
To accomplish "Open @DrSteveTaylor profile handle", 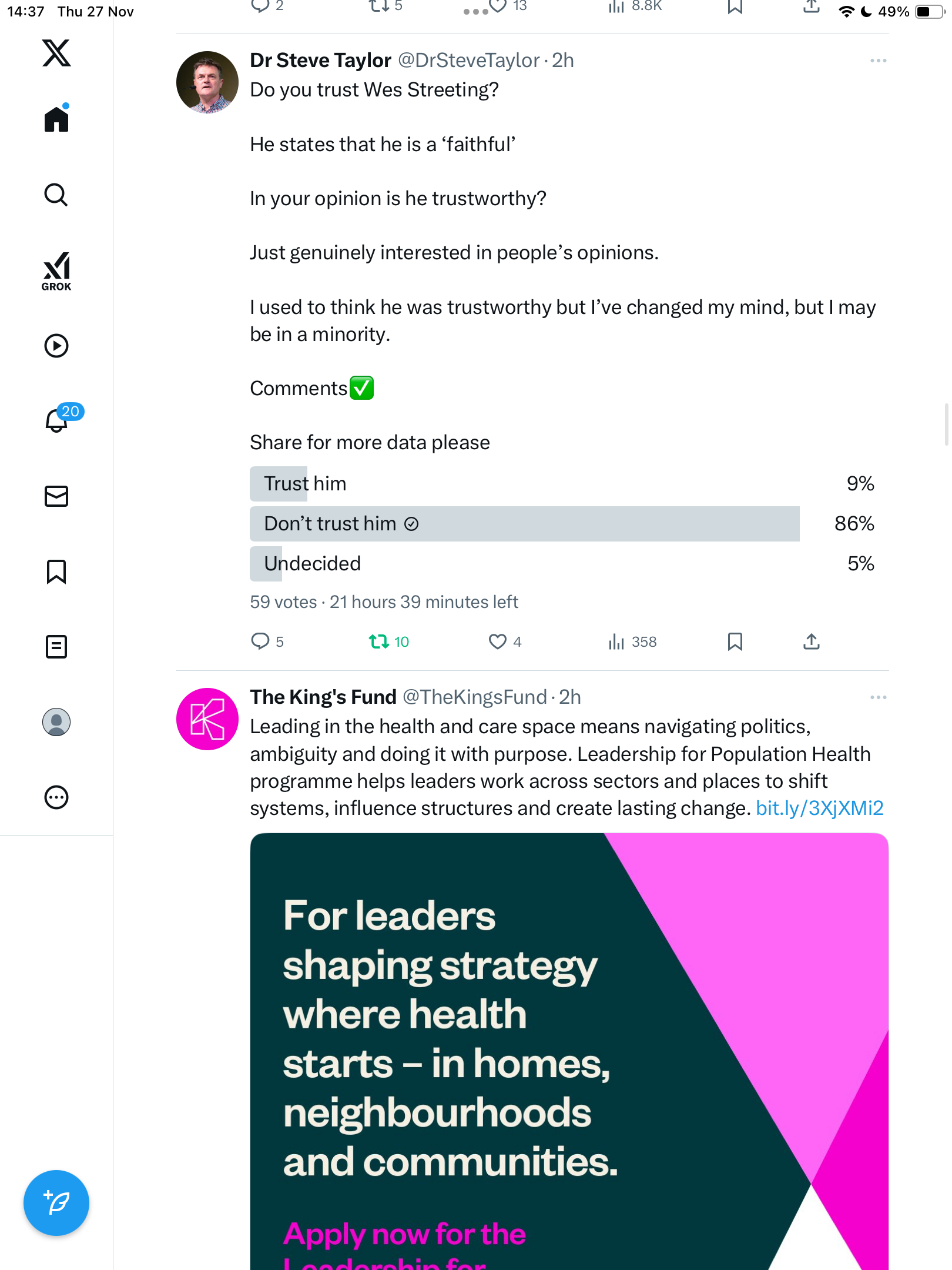I will tap(468, 61).
